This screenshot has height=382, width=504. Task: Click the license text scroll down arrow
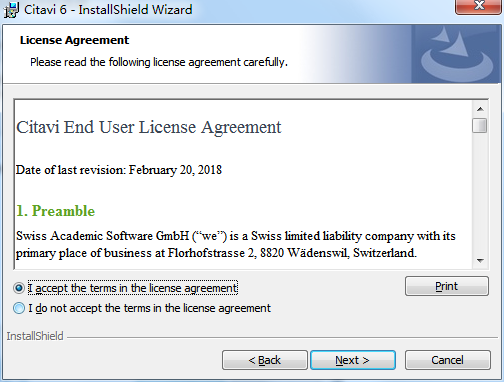click(x=480, y=260)
